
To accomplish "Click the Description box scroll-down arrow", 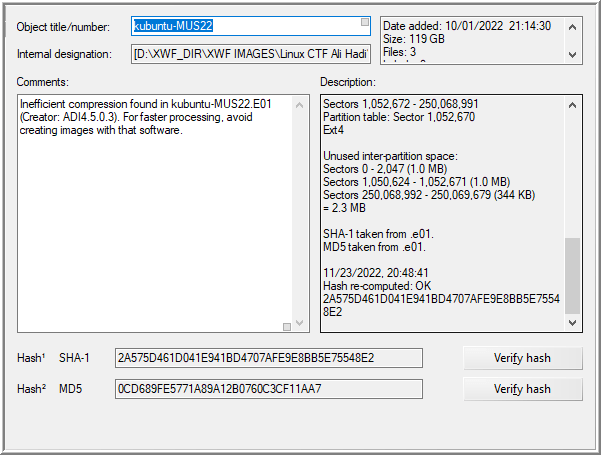I will pyautogui.click(x=572, y=323).
